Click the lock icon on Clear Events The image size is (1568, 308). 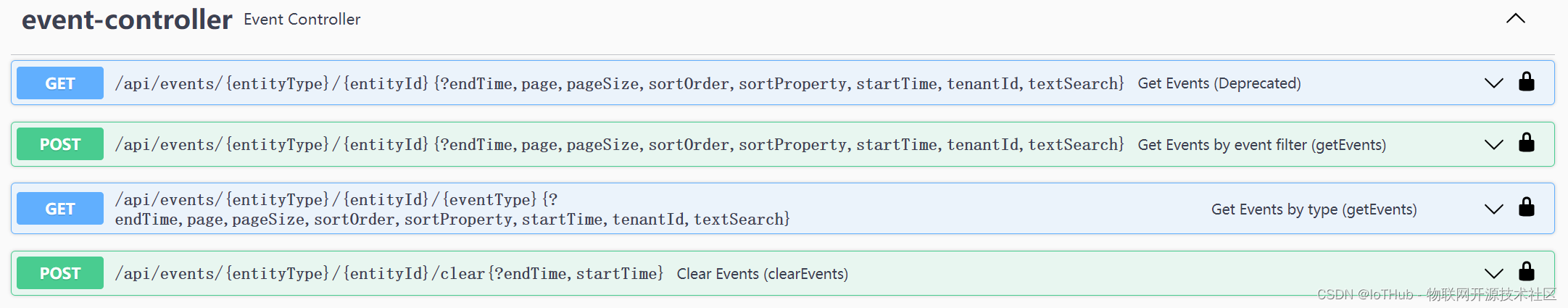[1527, 271]
